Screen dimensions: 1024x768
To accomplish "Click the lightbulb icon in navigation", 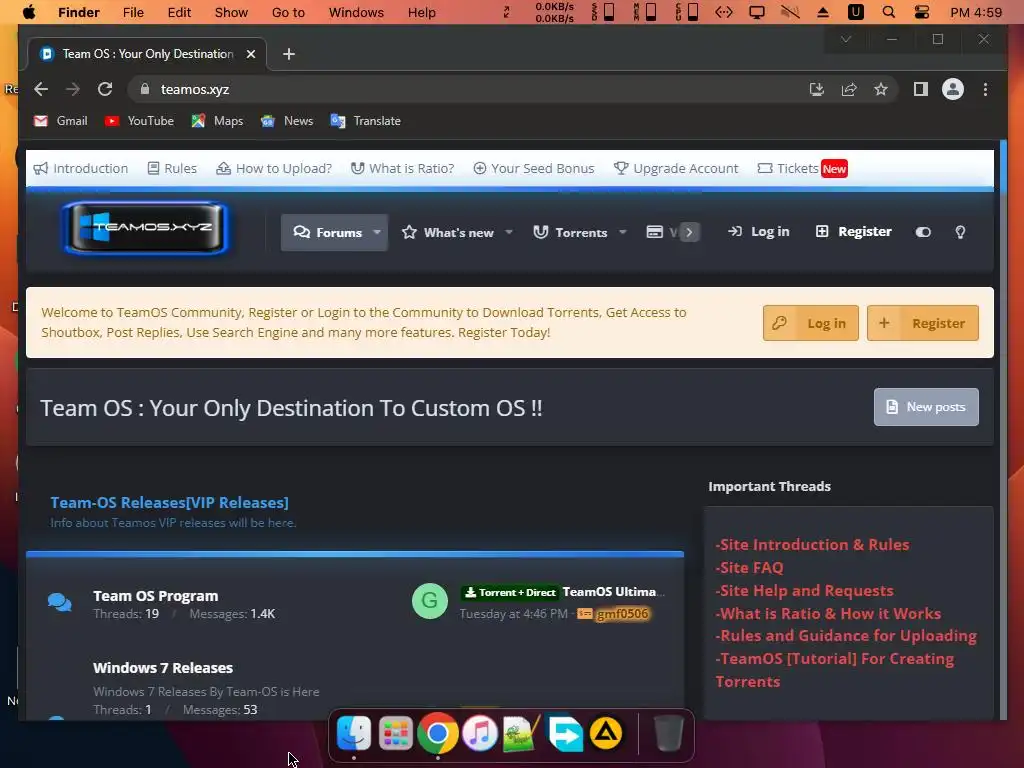I will [x=960, y=232].
